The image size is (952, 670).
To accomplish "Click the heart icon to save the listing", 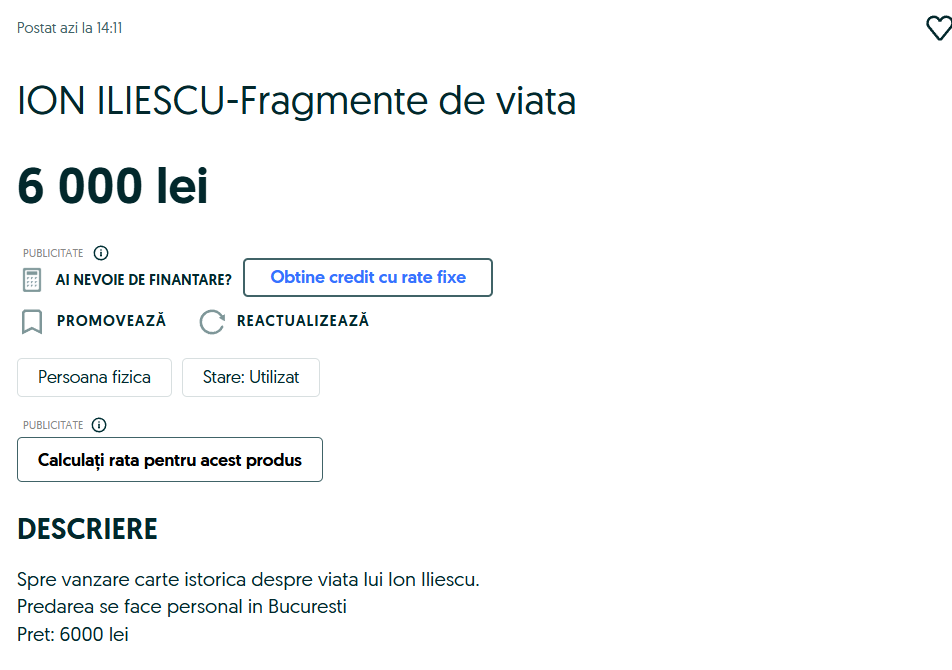I will (938, 29).
